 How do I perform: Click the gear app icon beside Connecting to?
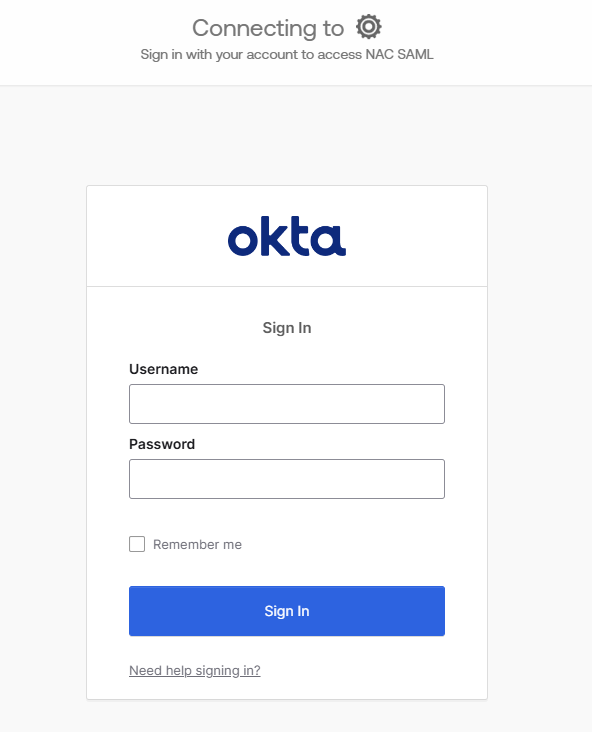tap(369, 27)
